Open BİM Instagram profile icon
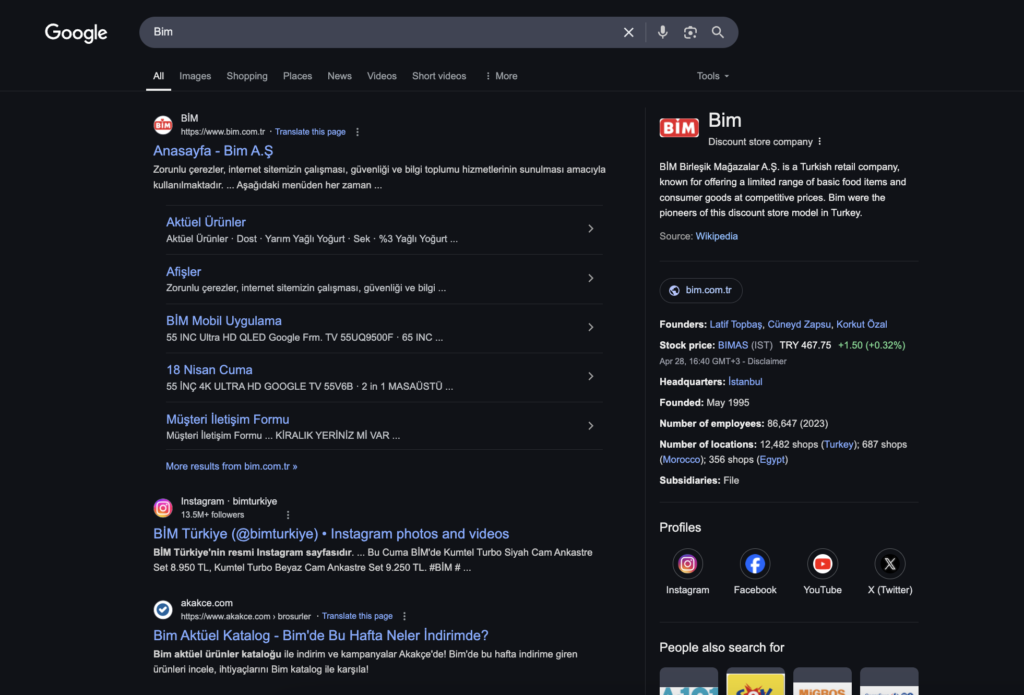The height and width of the screenshot is (695, 1024). [687, 564]
